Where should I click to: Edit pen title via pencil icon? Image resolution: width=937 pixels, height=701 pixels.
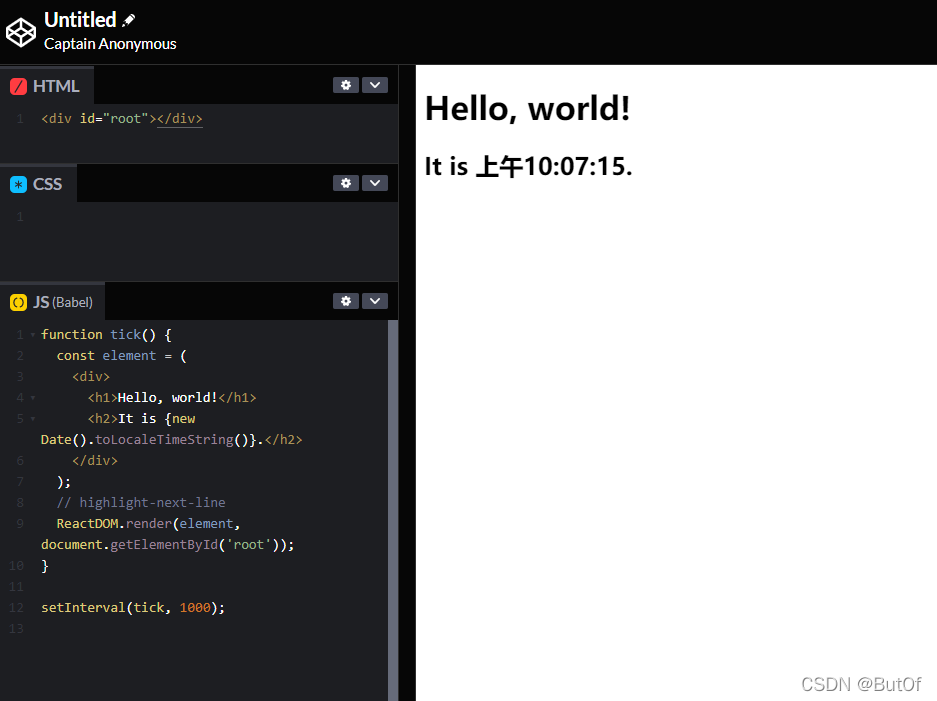[128, 20]
